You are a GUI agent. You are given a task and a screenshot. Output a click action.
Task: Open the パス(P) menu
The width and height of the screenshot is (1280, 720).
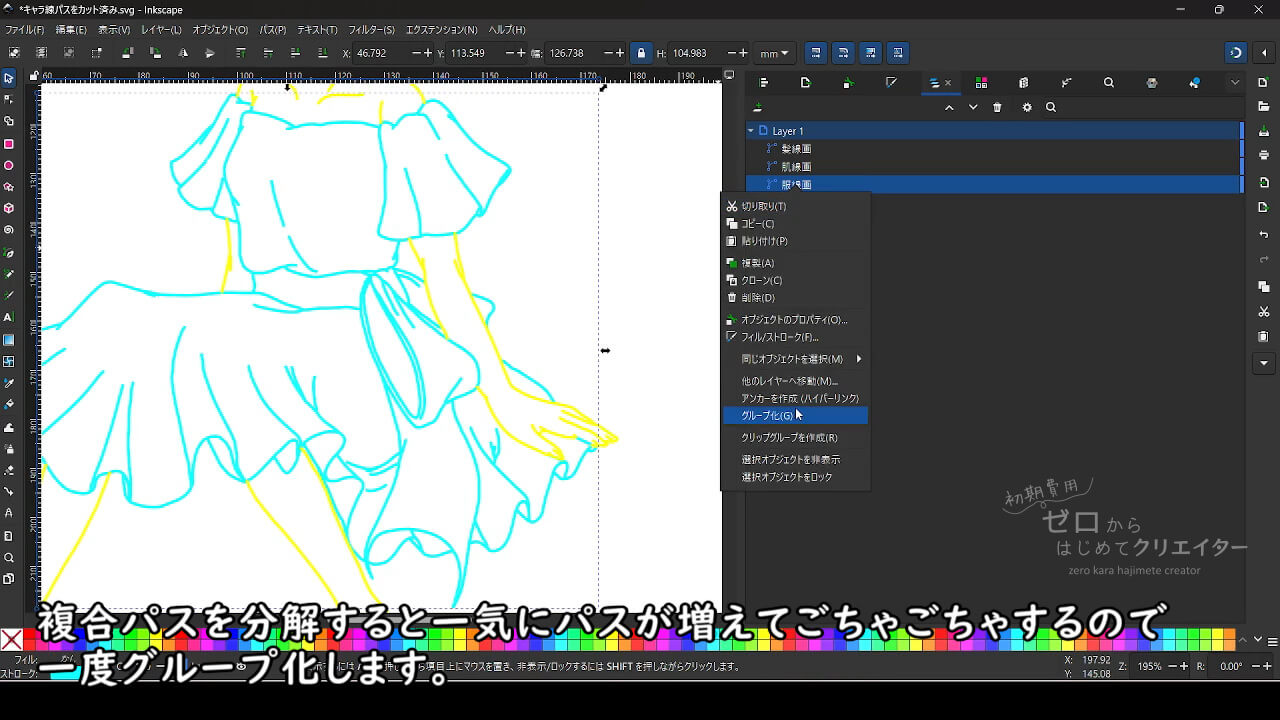click(273, 30)
